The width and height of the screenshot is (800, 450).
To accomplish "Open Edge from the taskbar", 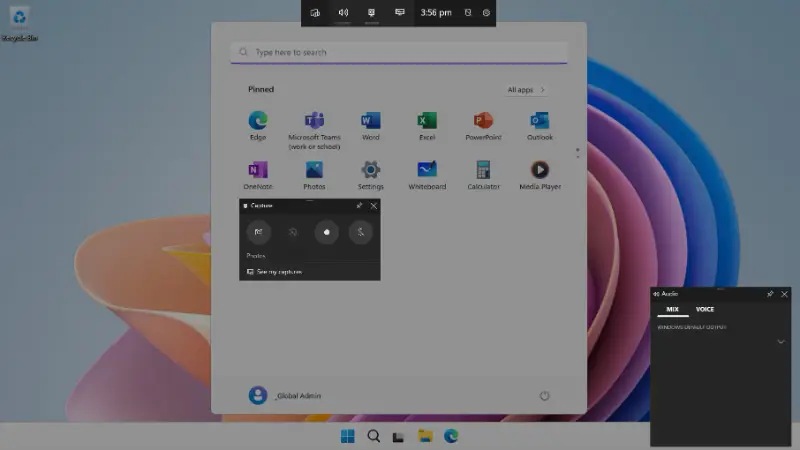I will (451, 436).
